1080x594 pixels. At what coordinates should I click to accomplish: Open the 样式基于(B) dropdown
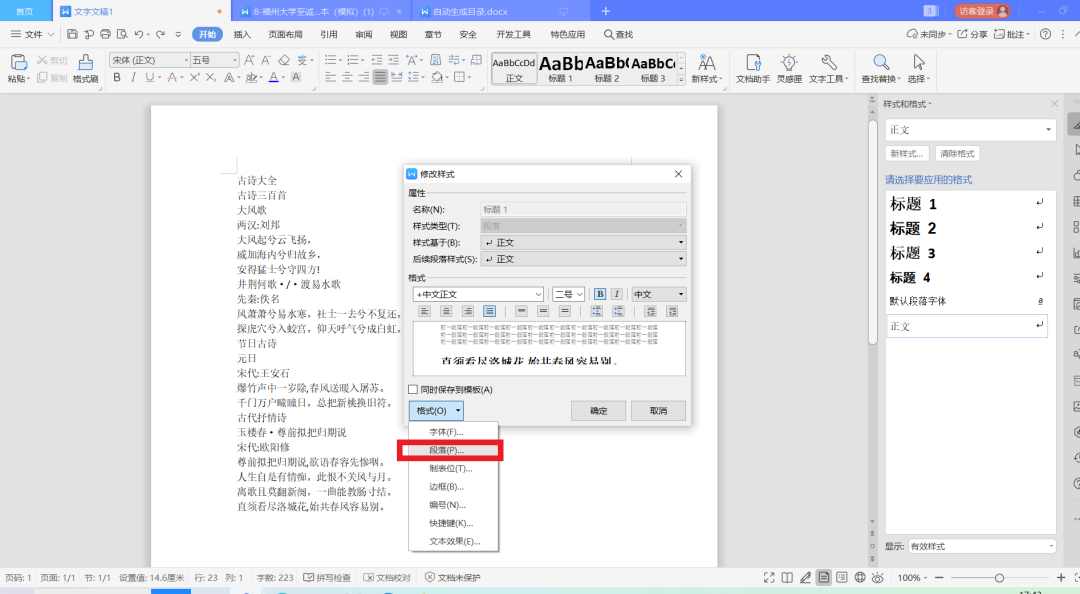583,243
